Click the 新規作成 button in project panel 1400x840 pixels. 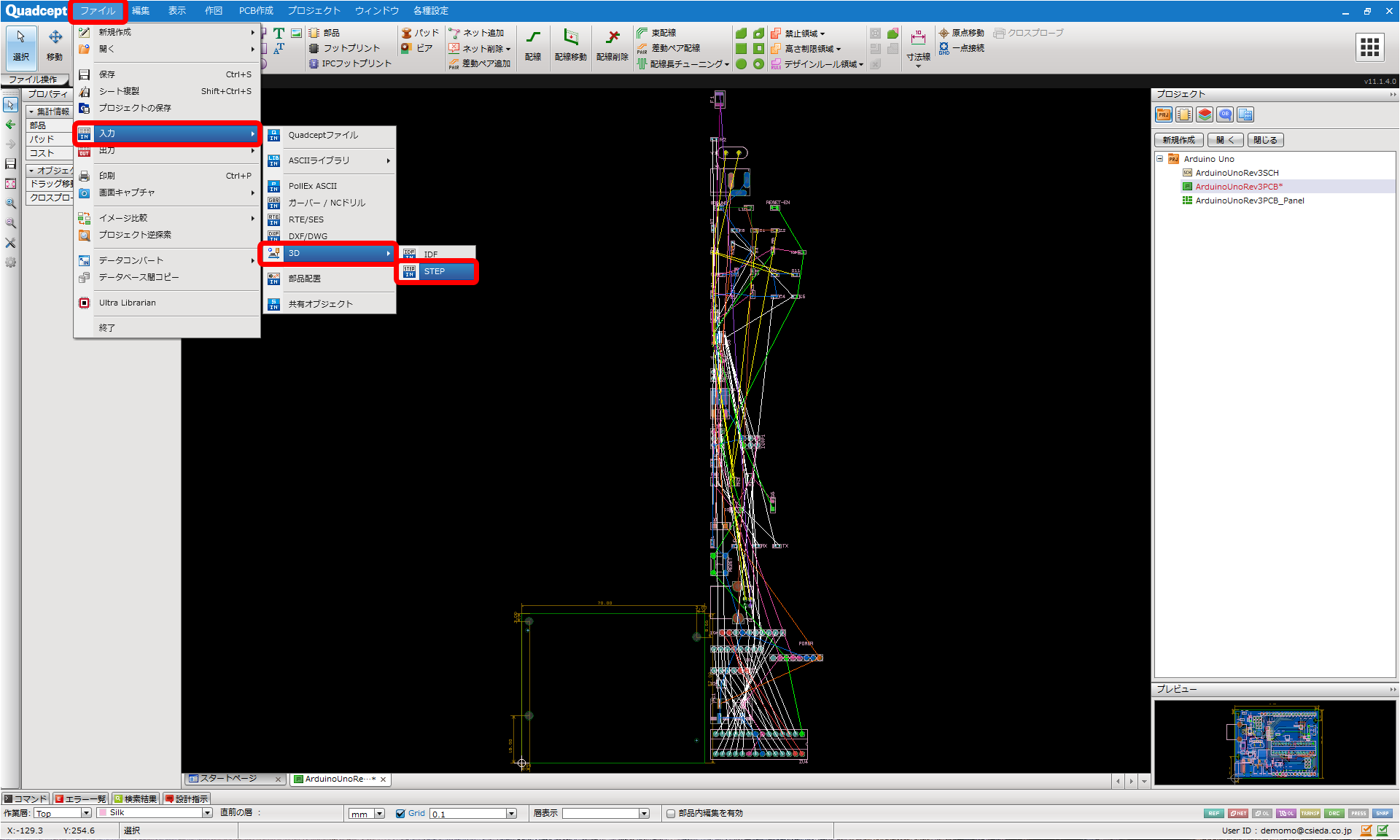coord(1178,140)
